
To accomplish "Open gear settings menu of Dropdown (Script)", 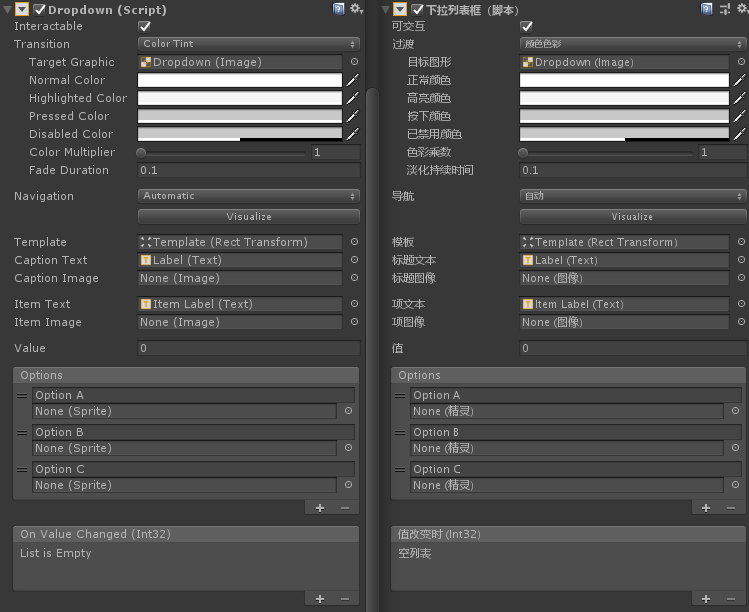I will pyautogui.click(x=356, y=9).
